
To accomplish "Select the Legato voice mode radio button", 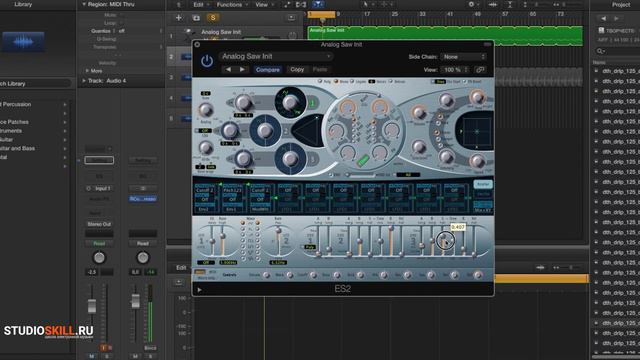I will click(x=352, y=82).
